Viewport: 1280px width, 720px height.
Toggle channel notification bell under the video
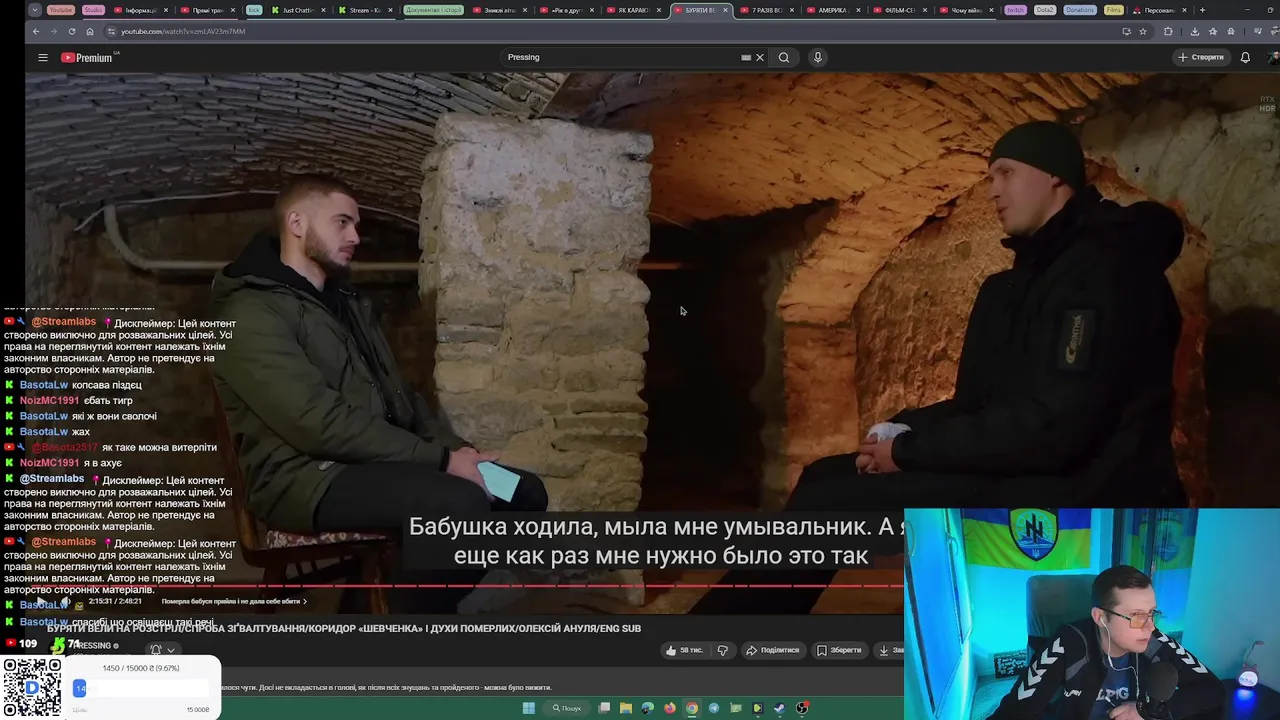tap(156, 650)
